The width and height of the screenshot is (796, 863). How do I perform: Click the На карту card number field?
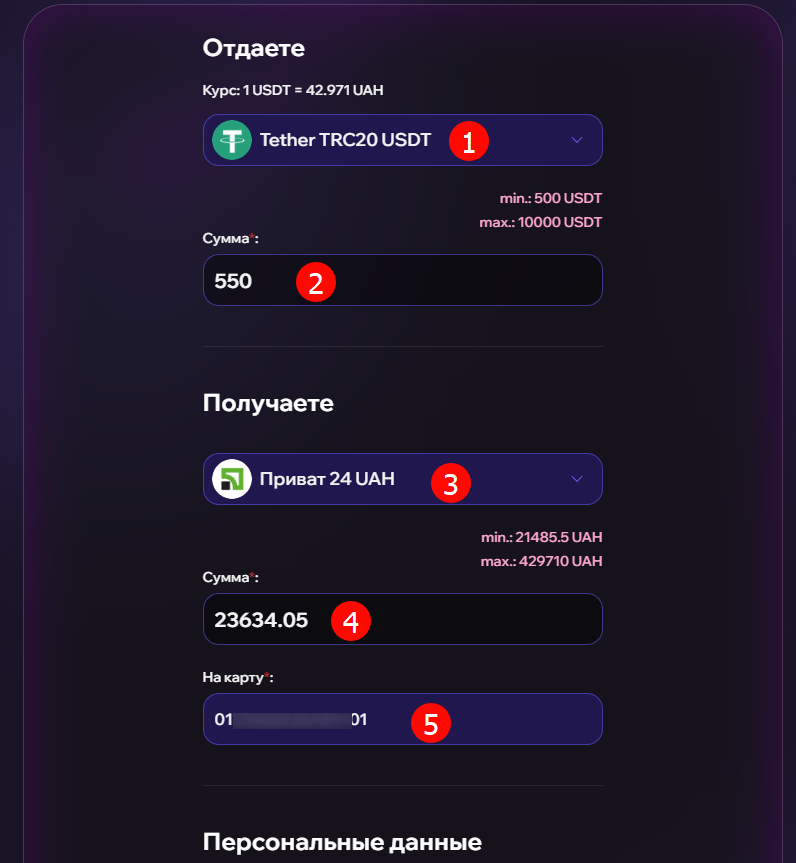pyautogui.click(x=403, y=719)
